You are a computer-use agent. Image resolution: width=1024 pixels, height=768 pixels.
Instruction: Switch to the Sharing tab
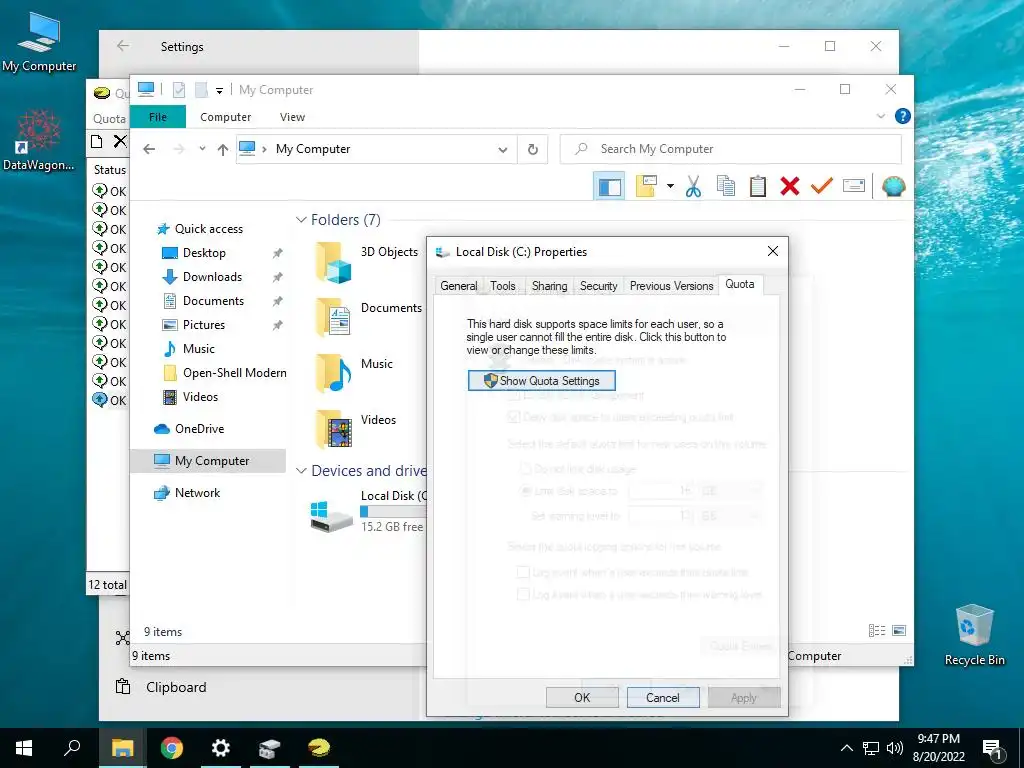(x=549, y=286)
